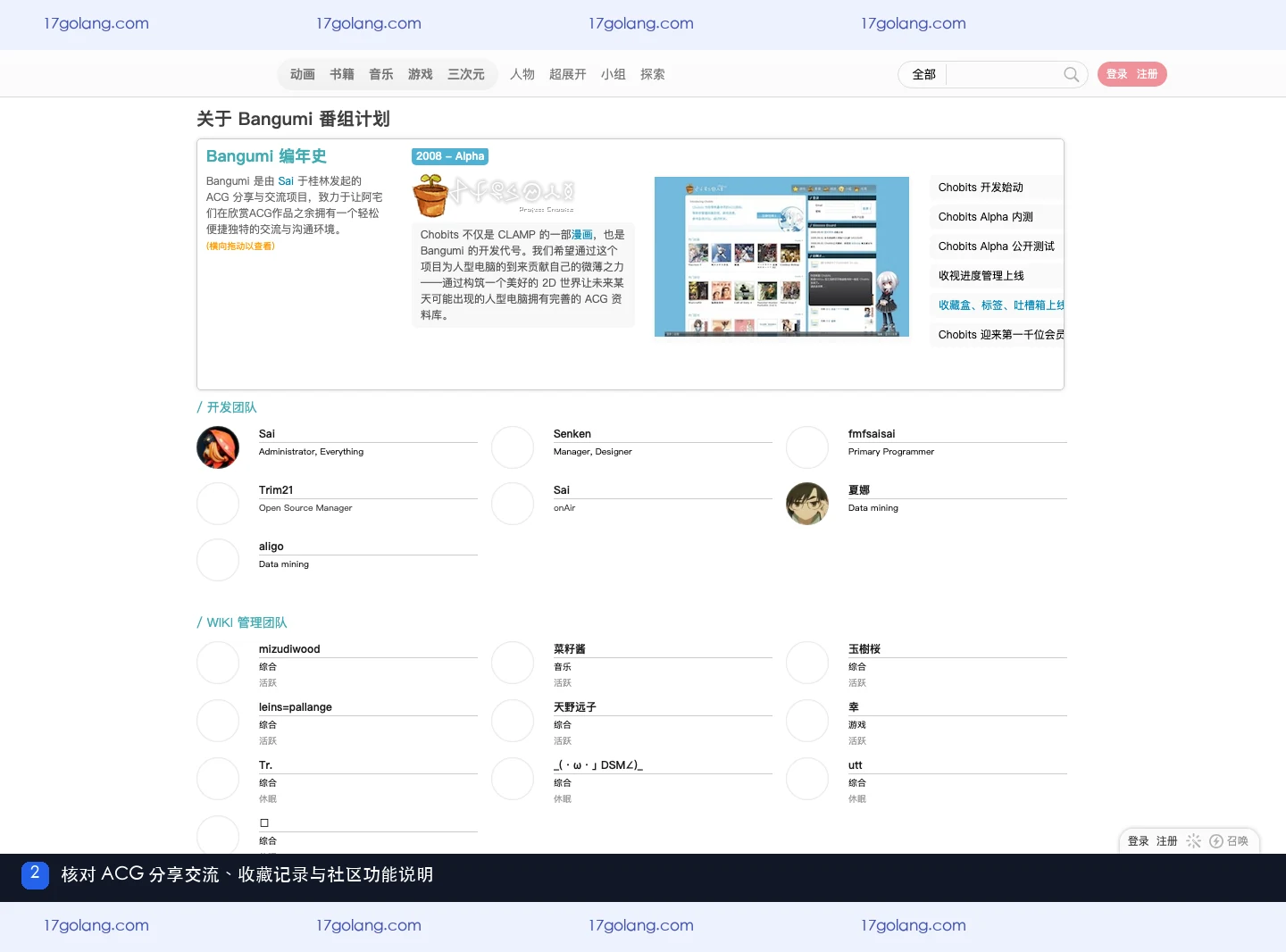Go to the 人物 section
The width and height of the screenshot is (1286, 952).
tap(522, 74)
